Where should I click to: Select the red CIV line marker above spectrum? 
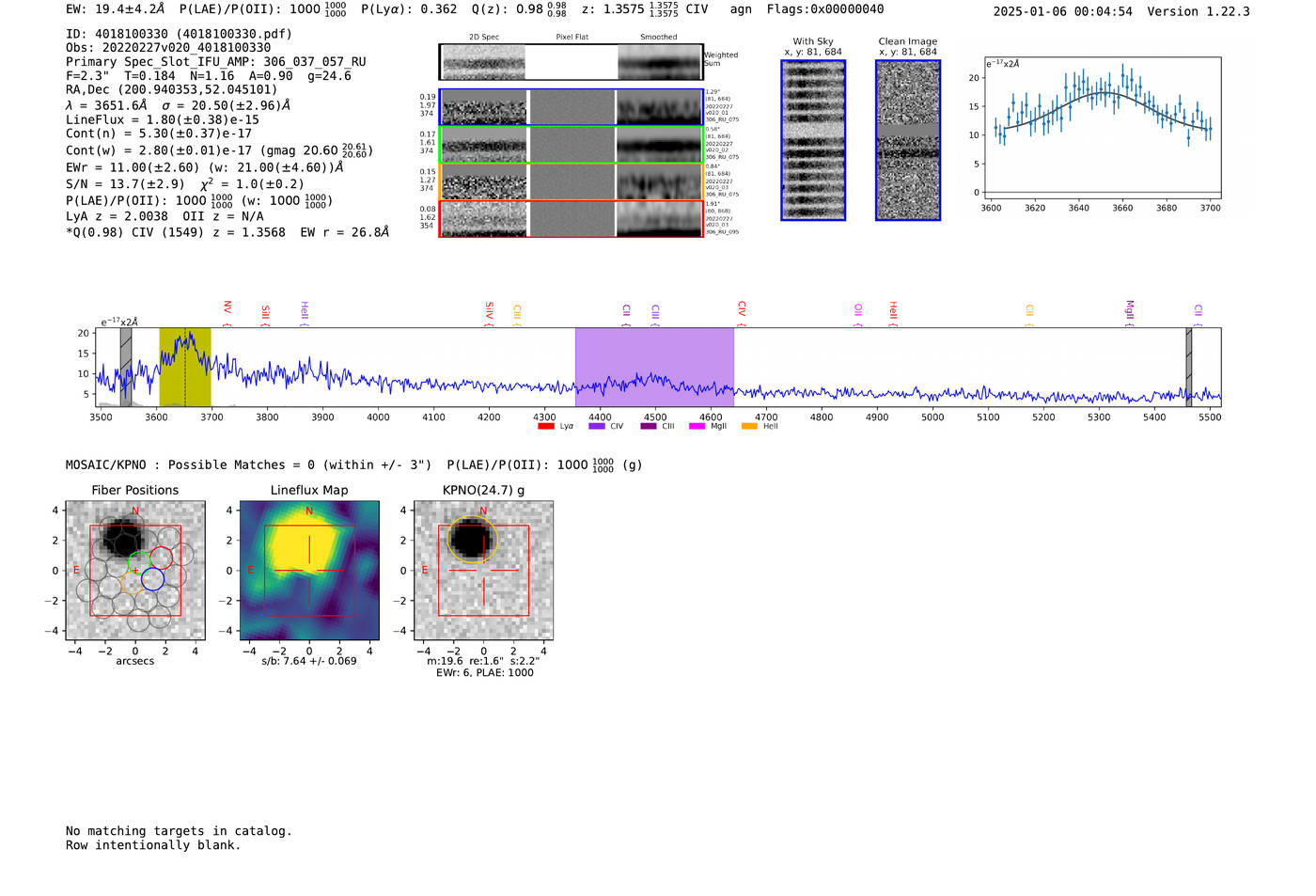[x=742, y=314]
